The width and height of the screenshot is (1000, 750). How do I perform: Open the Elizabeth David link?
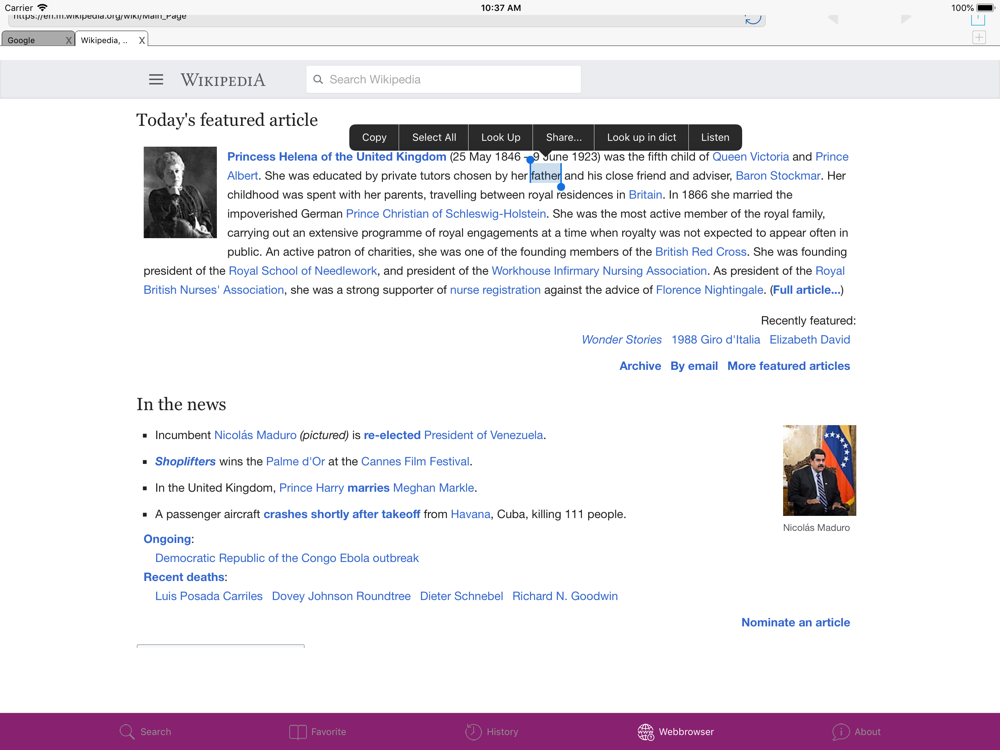810,340
